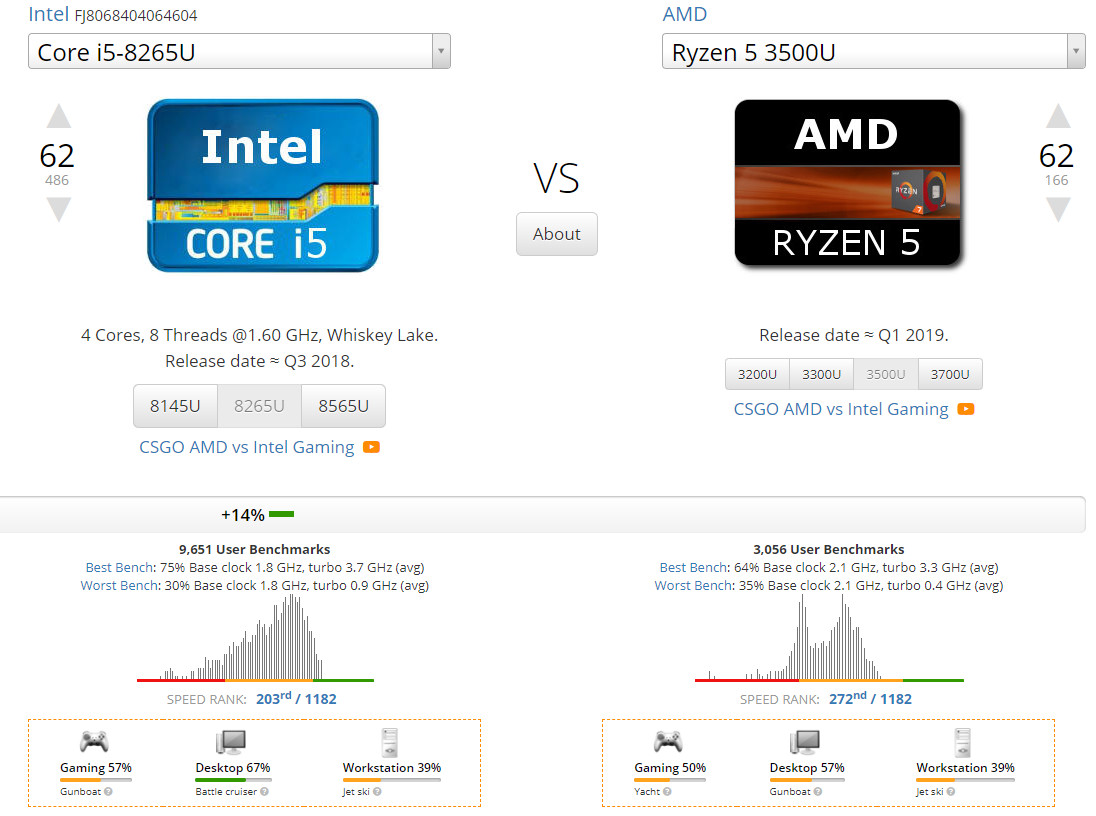Click the About button
1096x816 pixels.
pyautogui.click(x=556, y=234)
